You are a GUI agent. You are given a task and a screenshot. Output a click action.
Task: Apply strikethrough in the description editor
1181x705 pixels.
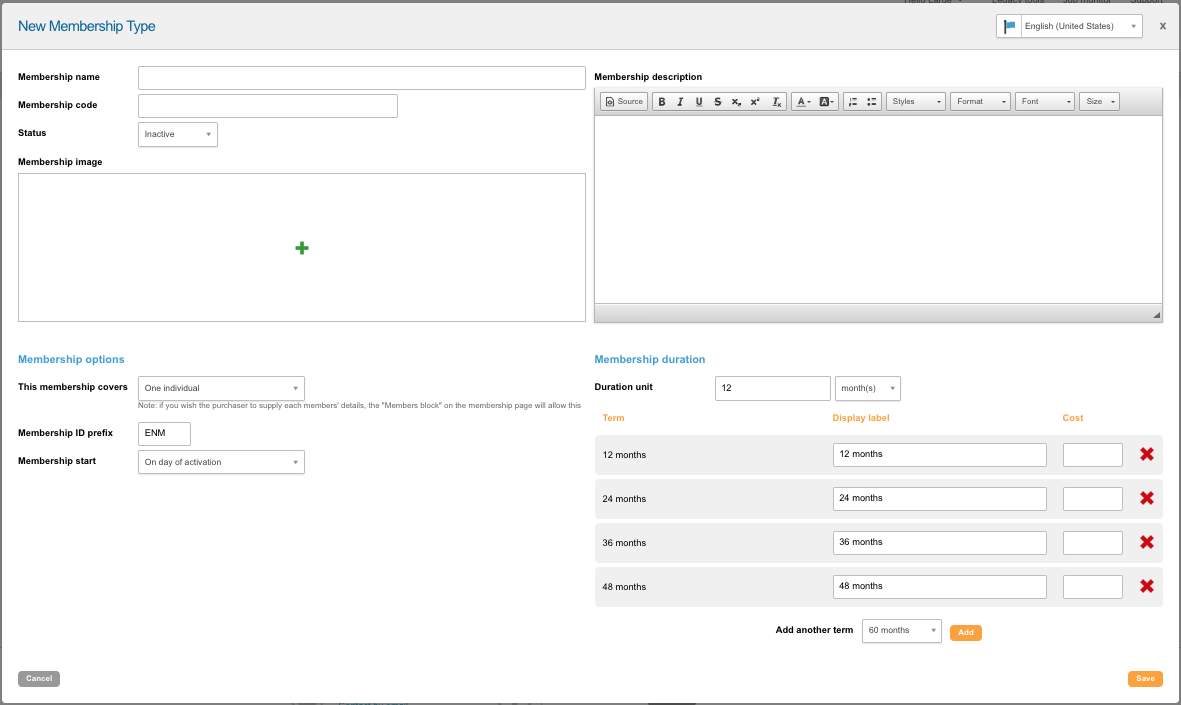coord(717,102)
